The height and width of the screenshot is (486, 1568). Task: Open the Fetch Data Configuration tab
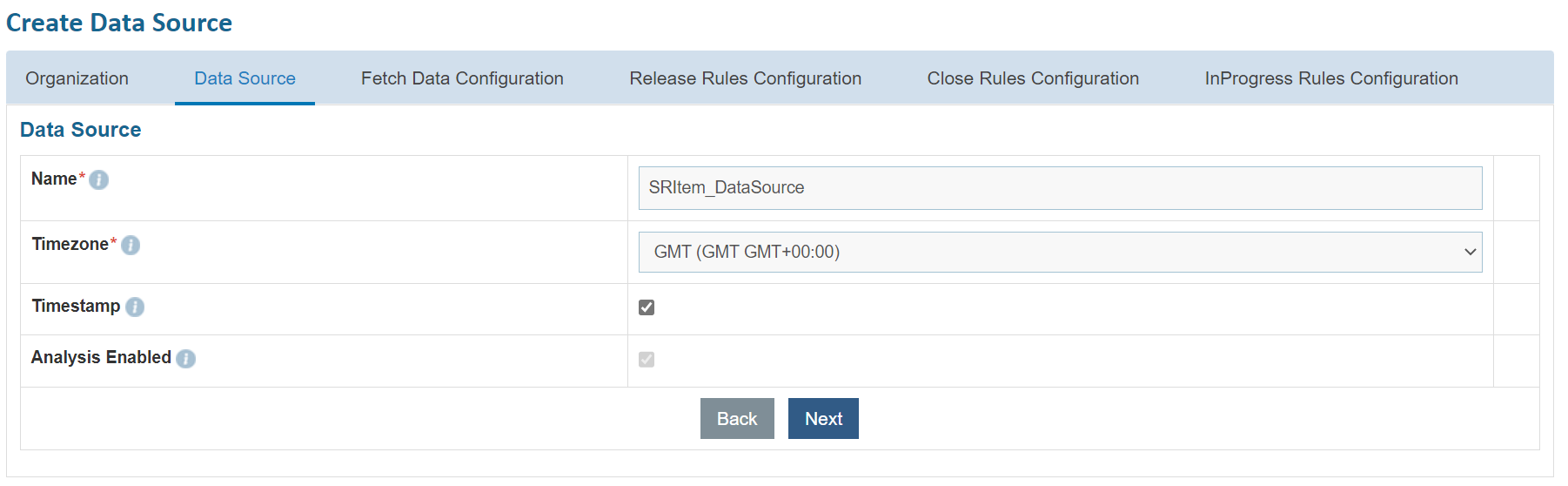tap(462, 78)
